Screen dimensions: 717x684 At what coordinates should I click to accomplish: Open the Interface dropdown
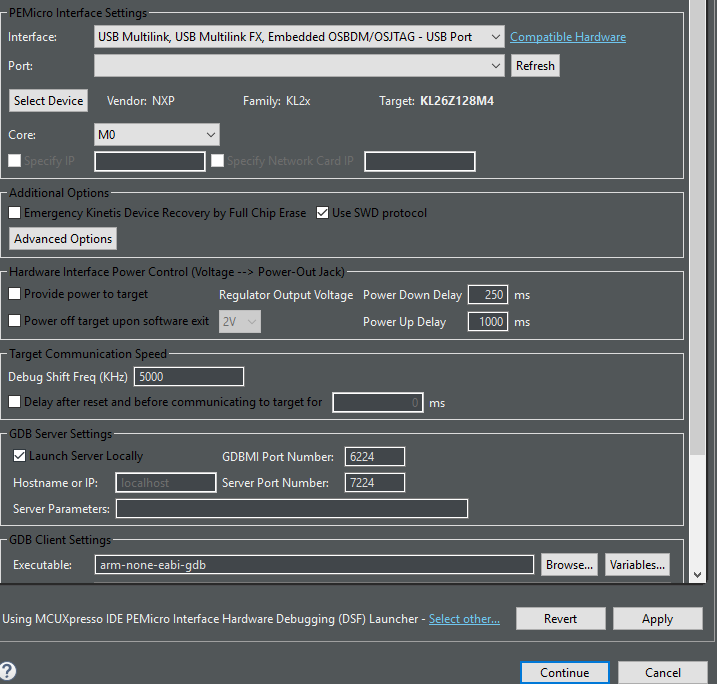299,37
